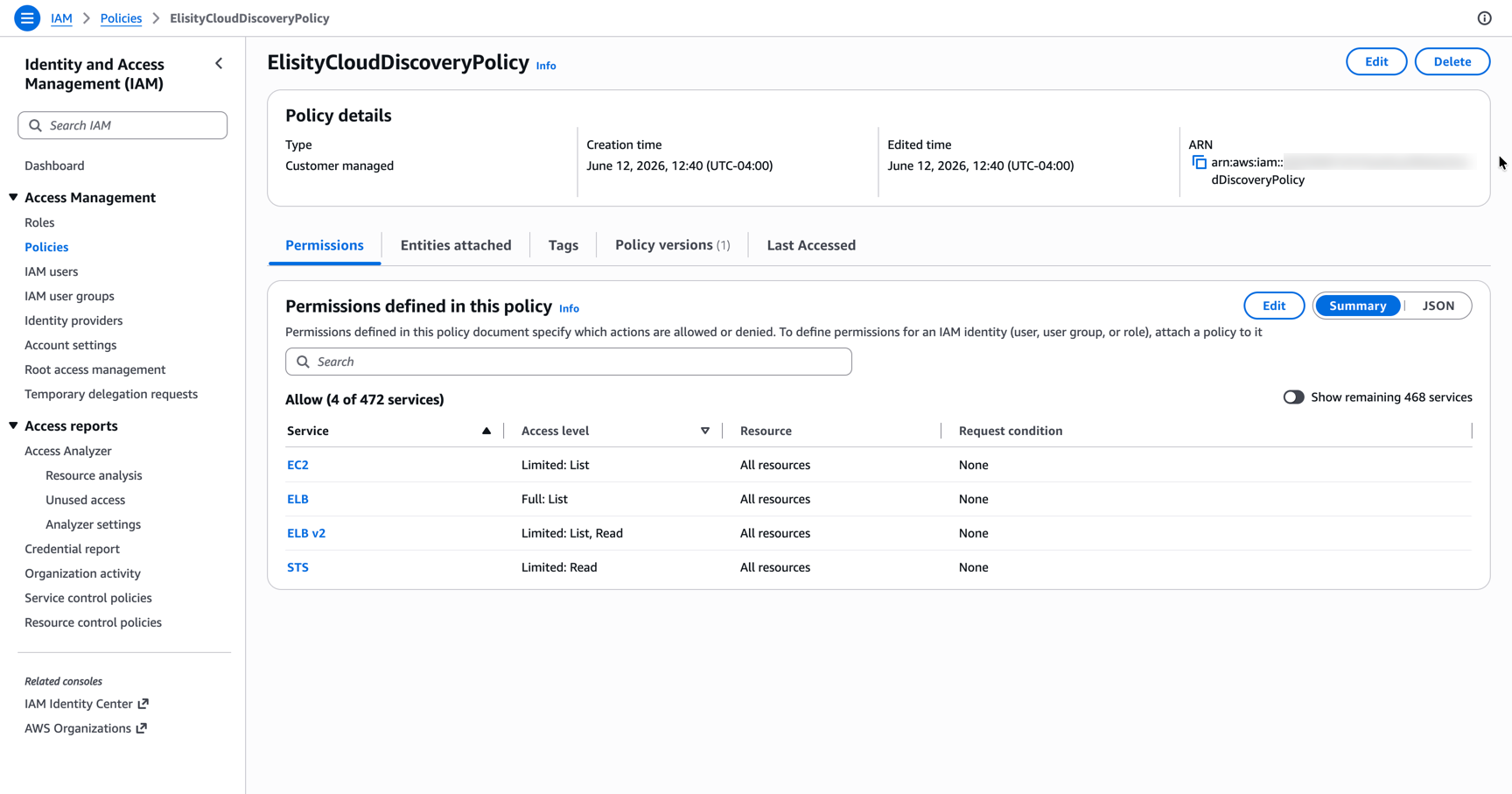Click the magnifier icon in Search IAM box
The height and width of the screenshot is (794, 1512).
click(x=35, y=125)
